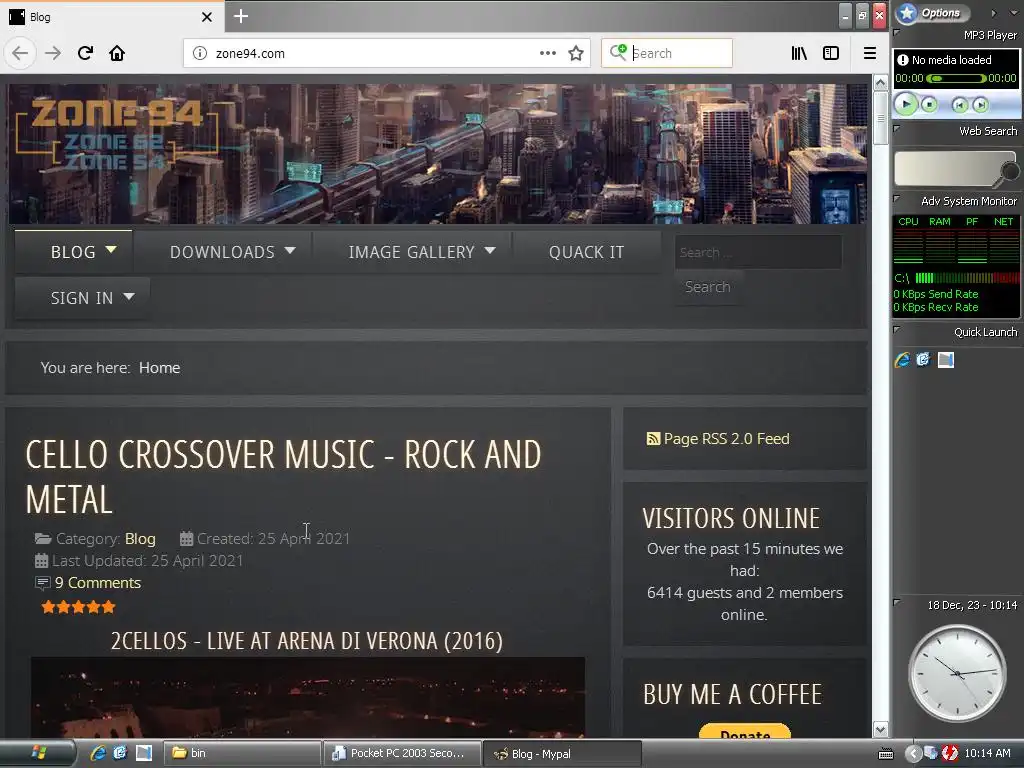Click the website search text box
The image size is (1024, 768).
point(758,252)
